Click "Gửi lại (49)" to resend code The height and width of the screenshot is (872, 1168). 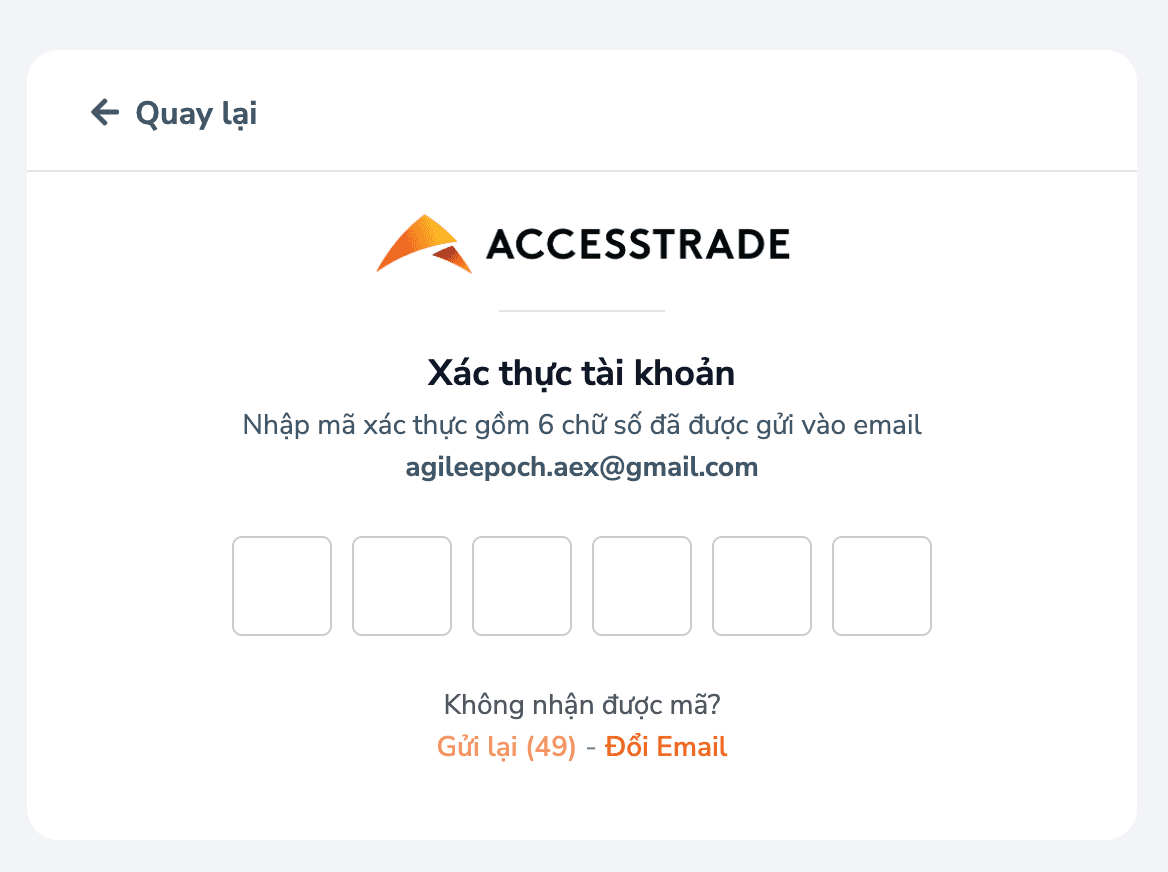pyautogui.click(x=507, y=747)
